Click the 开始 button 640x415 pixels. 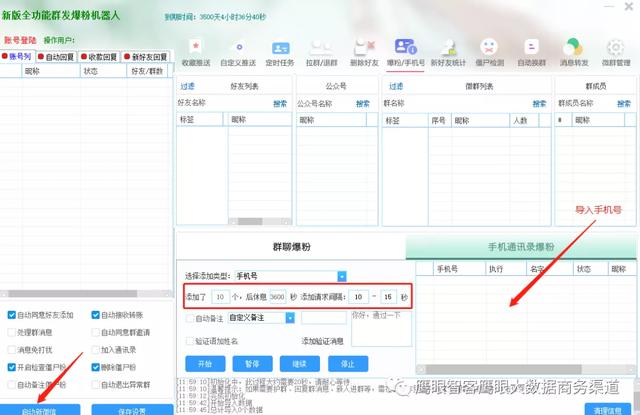(x=205, y=364)
